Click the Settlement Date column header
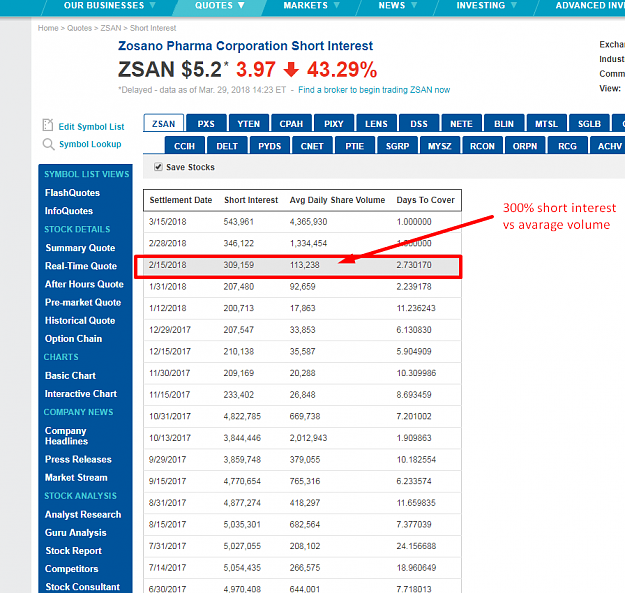 [181, 200]
